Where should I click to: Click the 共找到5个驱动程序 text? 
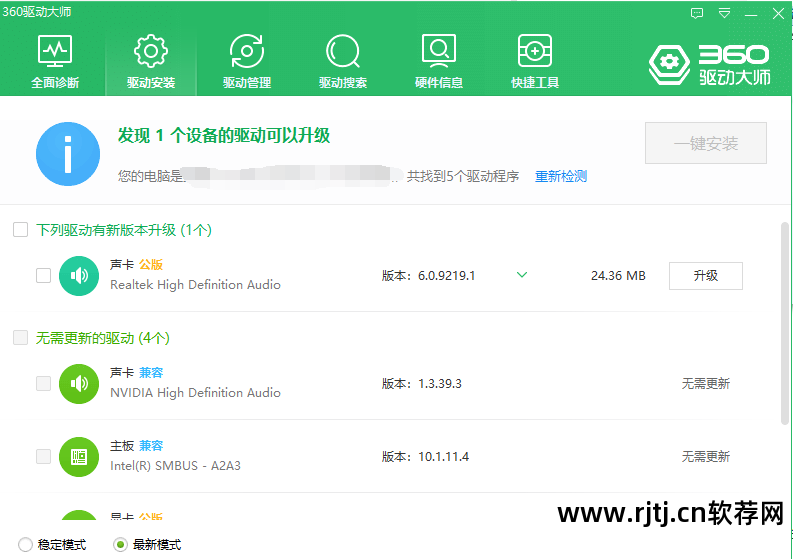click(463, 177)
